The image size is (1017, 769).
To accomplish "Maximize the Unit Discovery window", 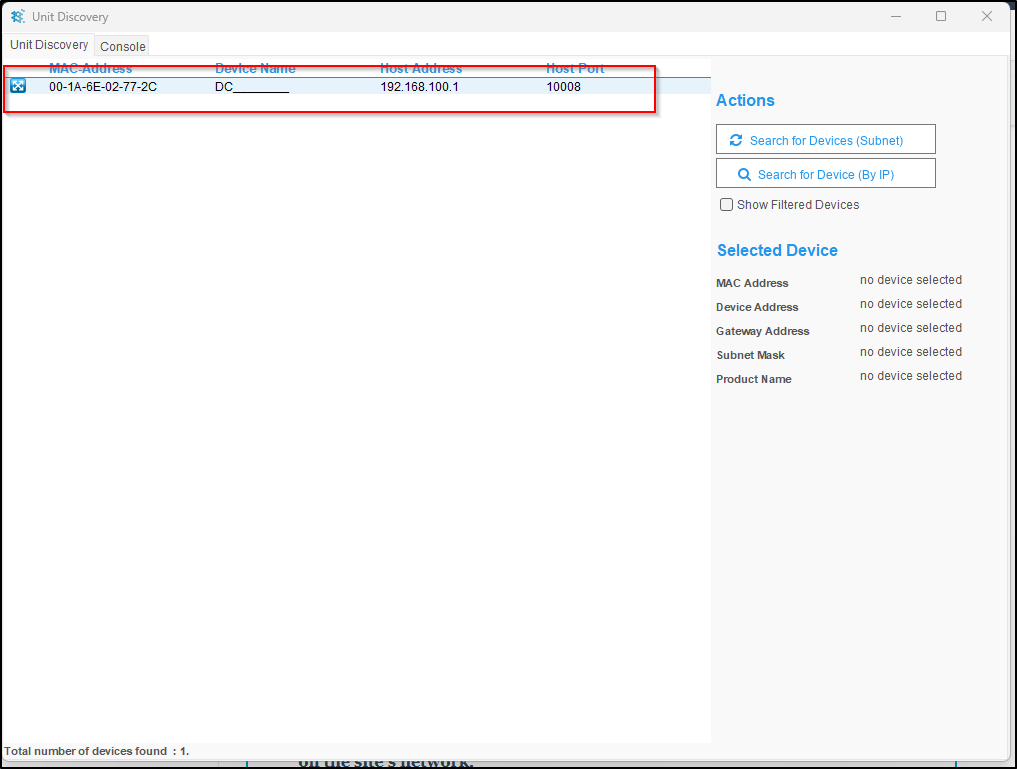I will click(941, 17).
